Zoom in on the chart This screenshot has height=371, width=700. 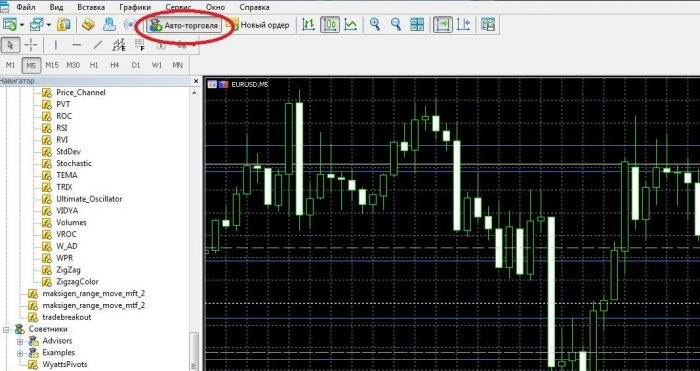point(375,25)
